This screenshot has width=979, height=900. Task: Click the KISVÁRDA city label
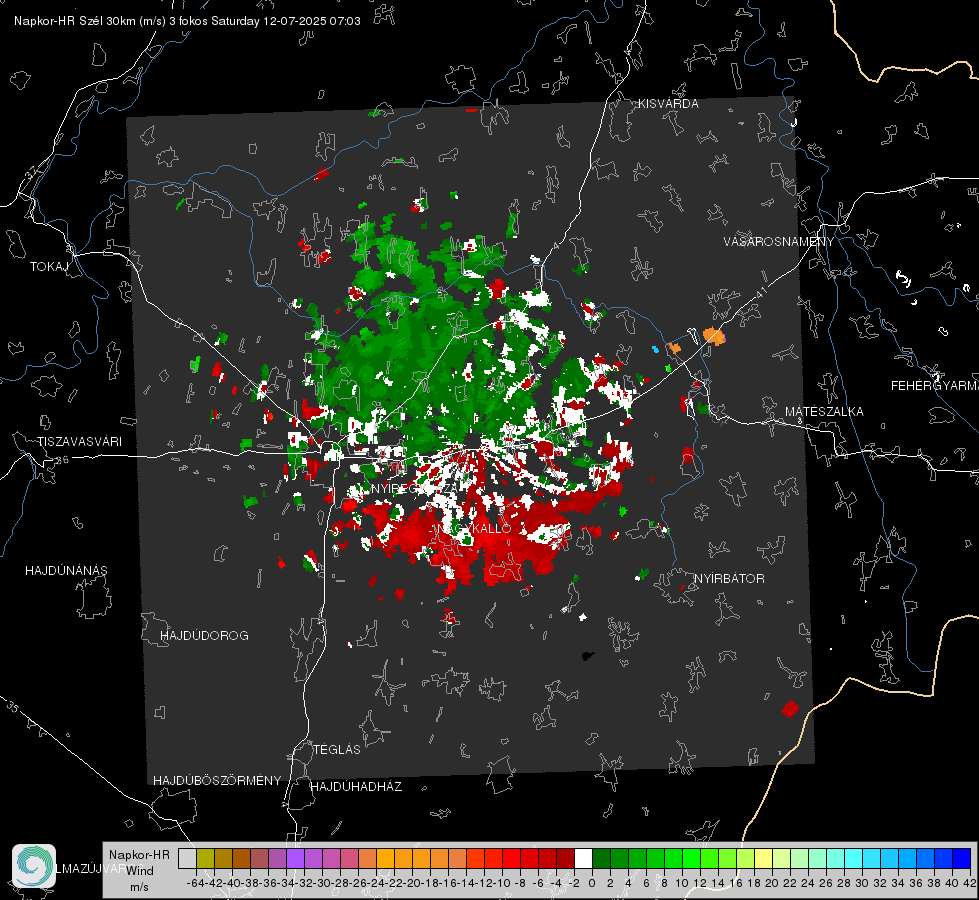[x=668, y=104]
